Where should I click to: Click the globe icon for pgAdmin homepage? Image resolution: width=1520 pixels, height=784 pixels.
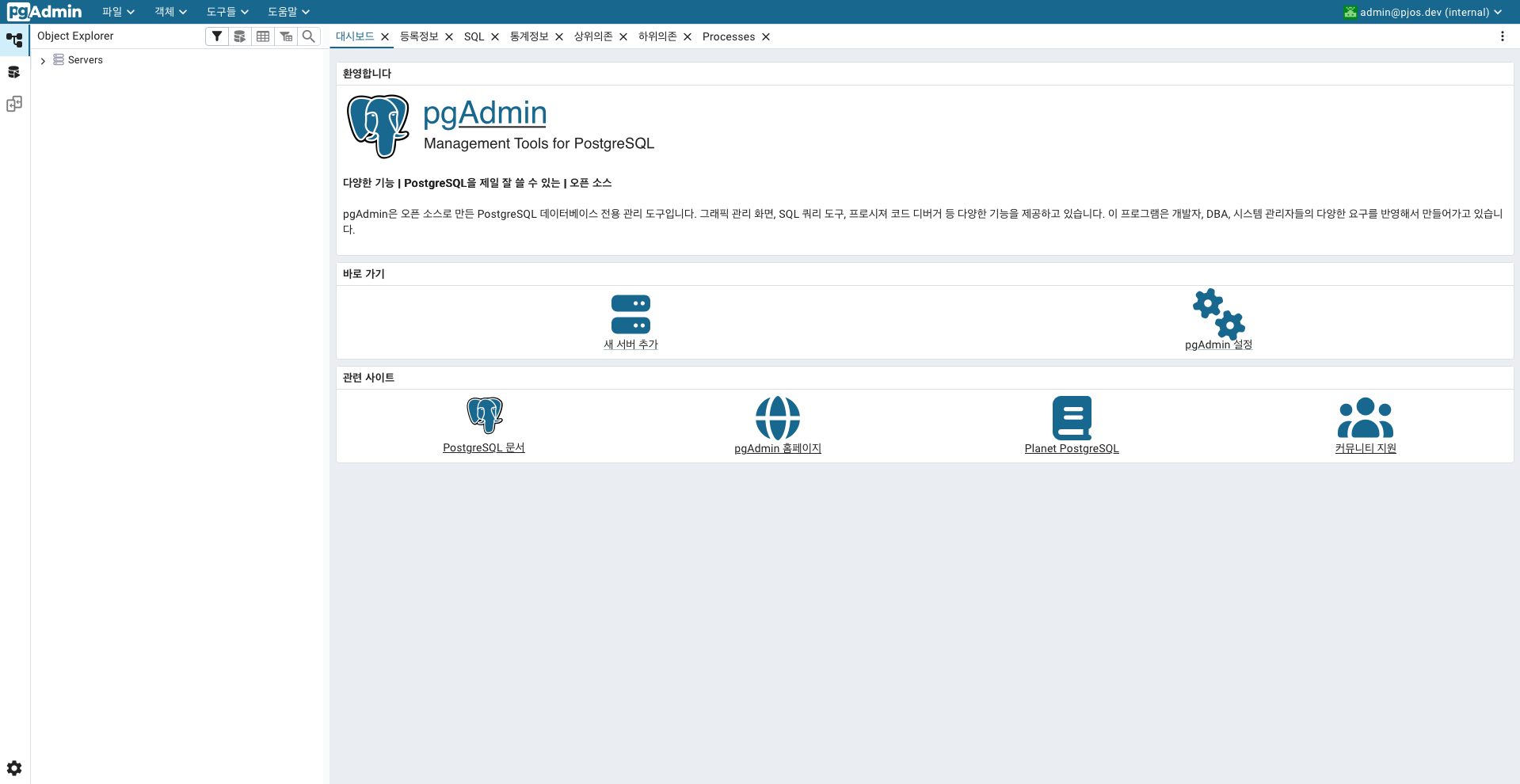[778, 418]
